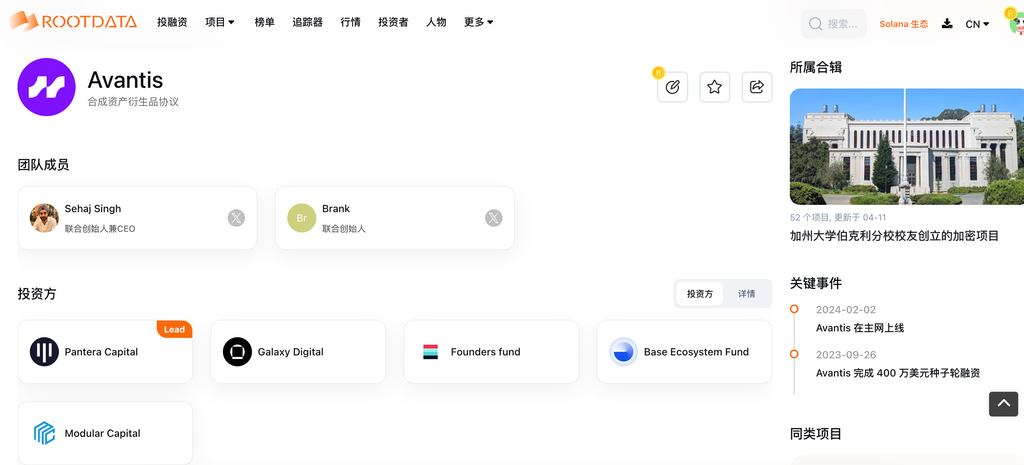
Task: Click the purple Avantis project logo
Action: coord(46,87)
